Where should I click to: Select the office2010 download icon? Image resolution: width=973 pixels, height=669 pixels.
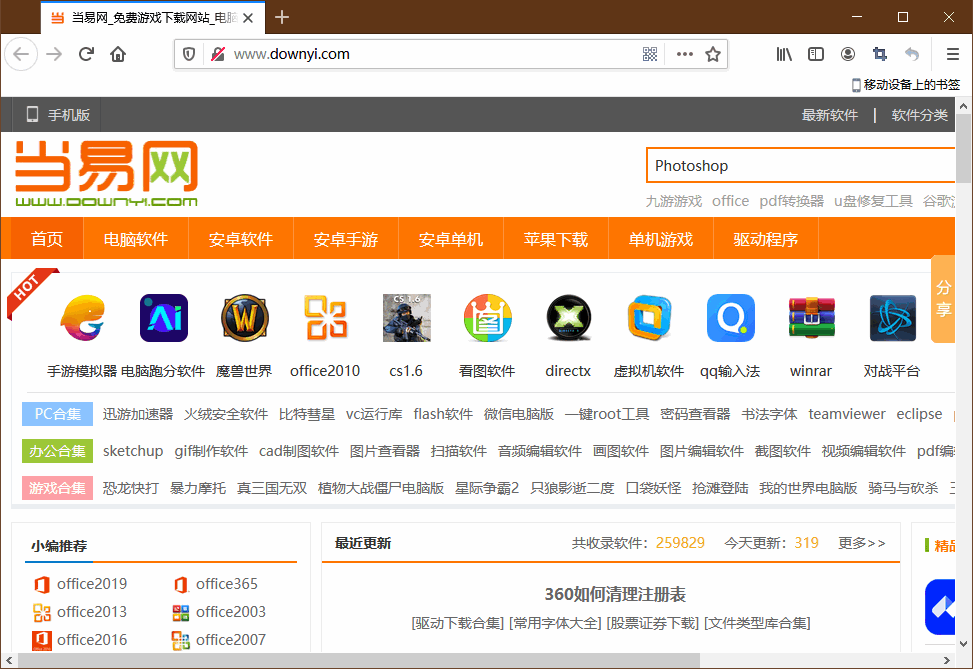[x=325, y=317]
